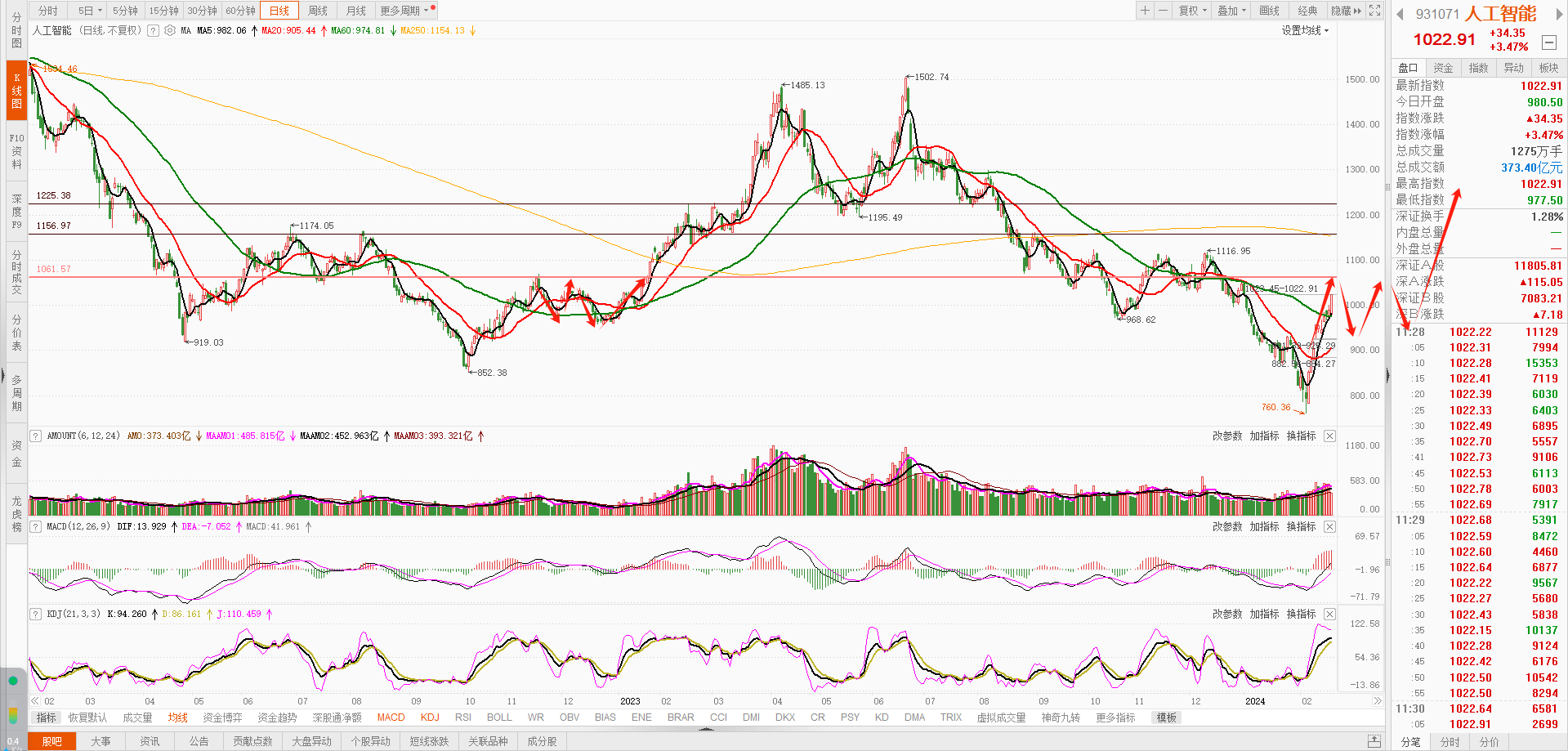The image size is (1568, 751).
Task: Click 换指标 in the AMOUNT panel
Action: pos(1301,436)
